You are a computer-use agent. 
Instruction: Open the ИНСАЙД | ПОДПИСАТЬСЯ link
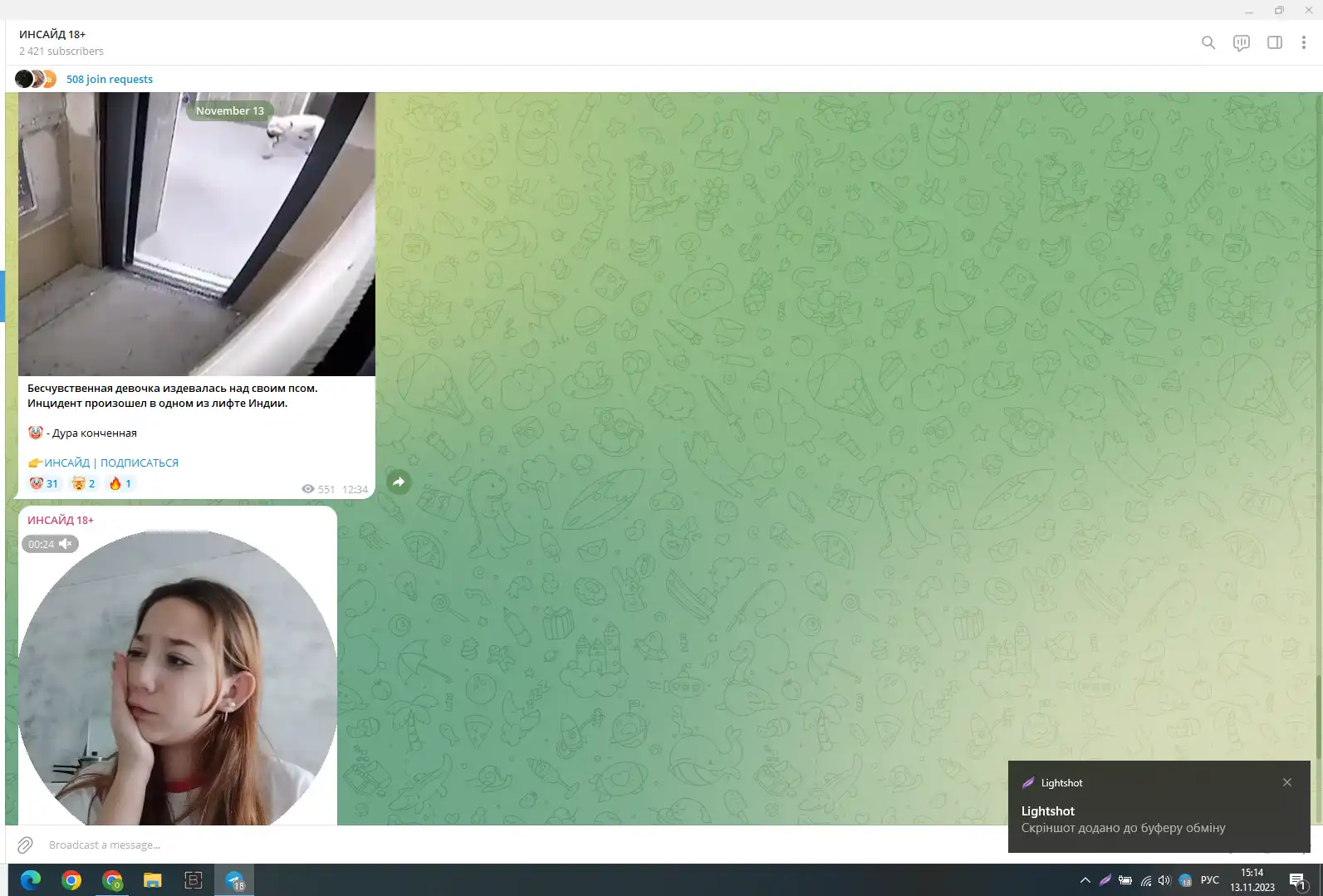pyautogui.click(x=111, y=463)
